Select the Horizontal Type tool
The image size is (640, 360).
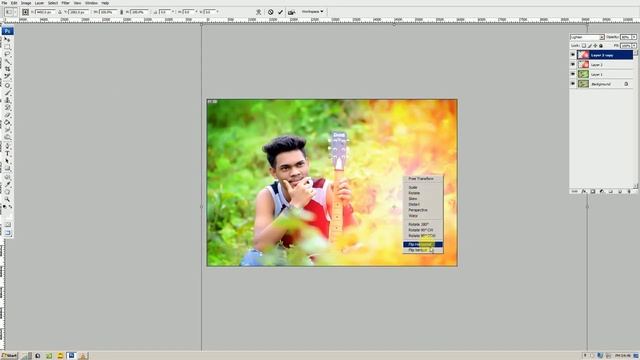pos(7,153)
